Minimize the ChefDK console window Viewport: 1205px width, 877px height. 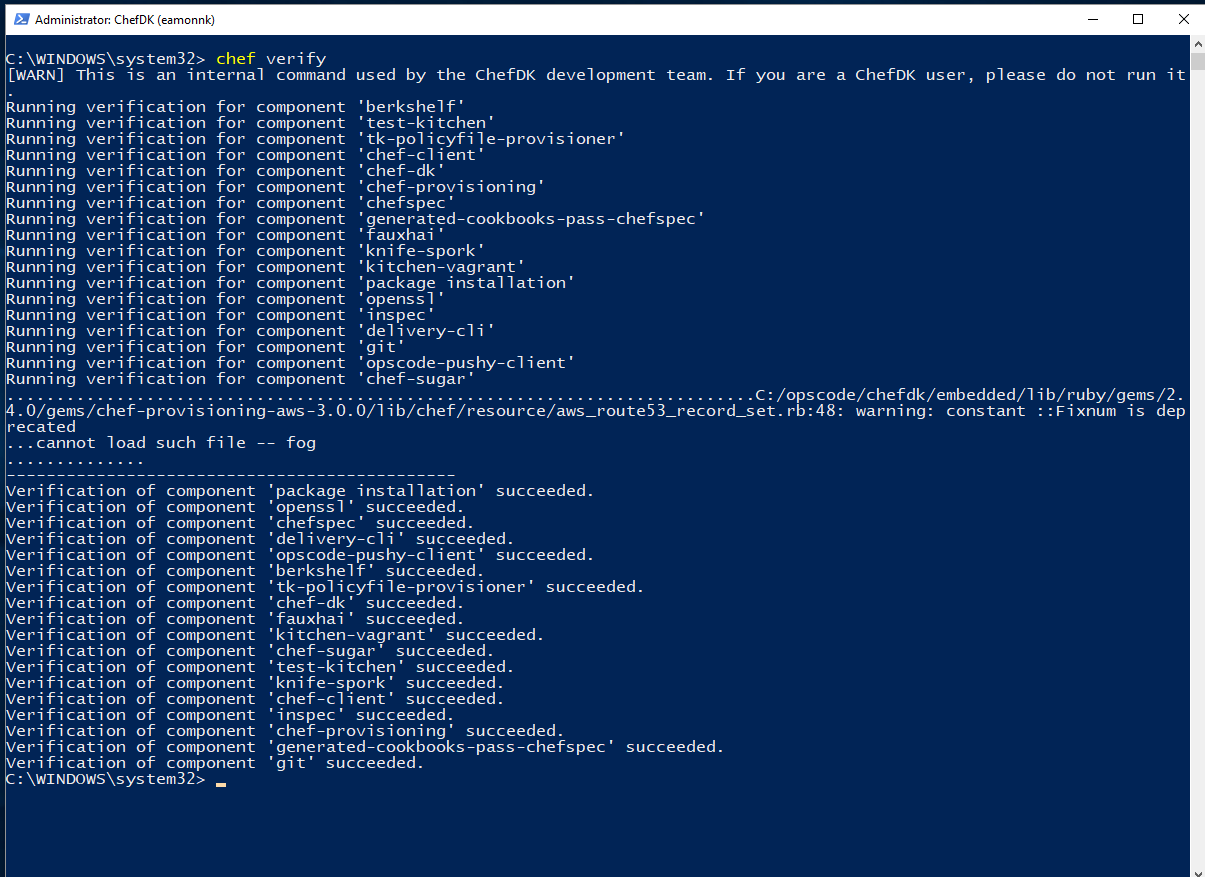(x=1092, y=19)
